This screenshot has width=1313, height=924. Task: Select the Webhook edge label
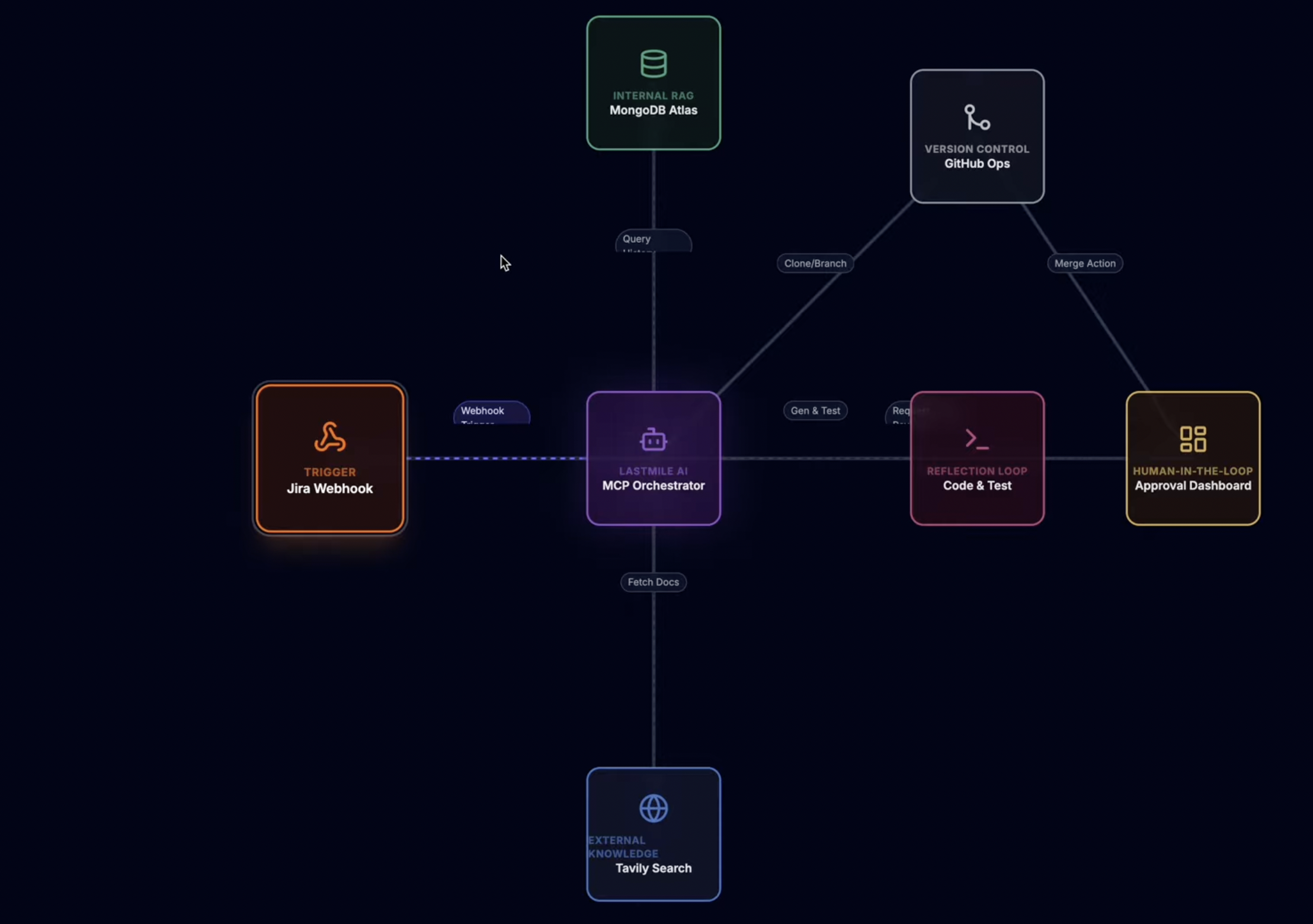click(x=491, y=412)
